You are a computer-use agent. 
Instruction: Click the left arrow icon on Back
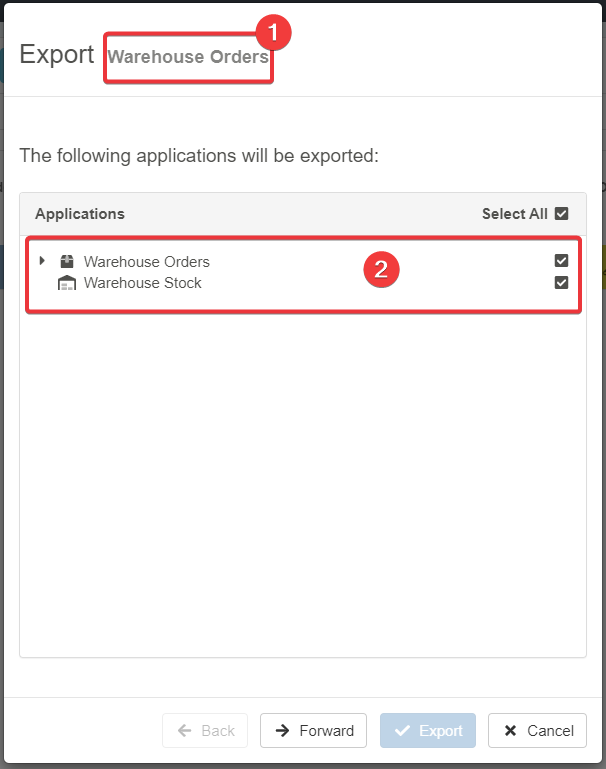click(184, 731)
